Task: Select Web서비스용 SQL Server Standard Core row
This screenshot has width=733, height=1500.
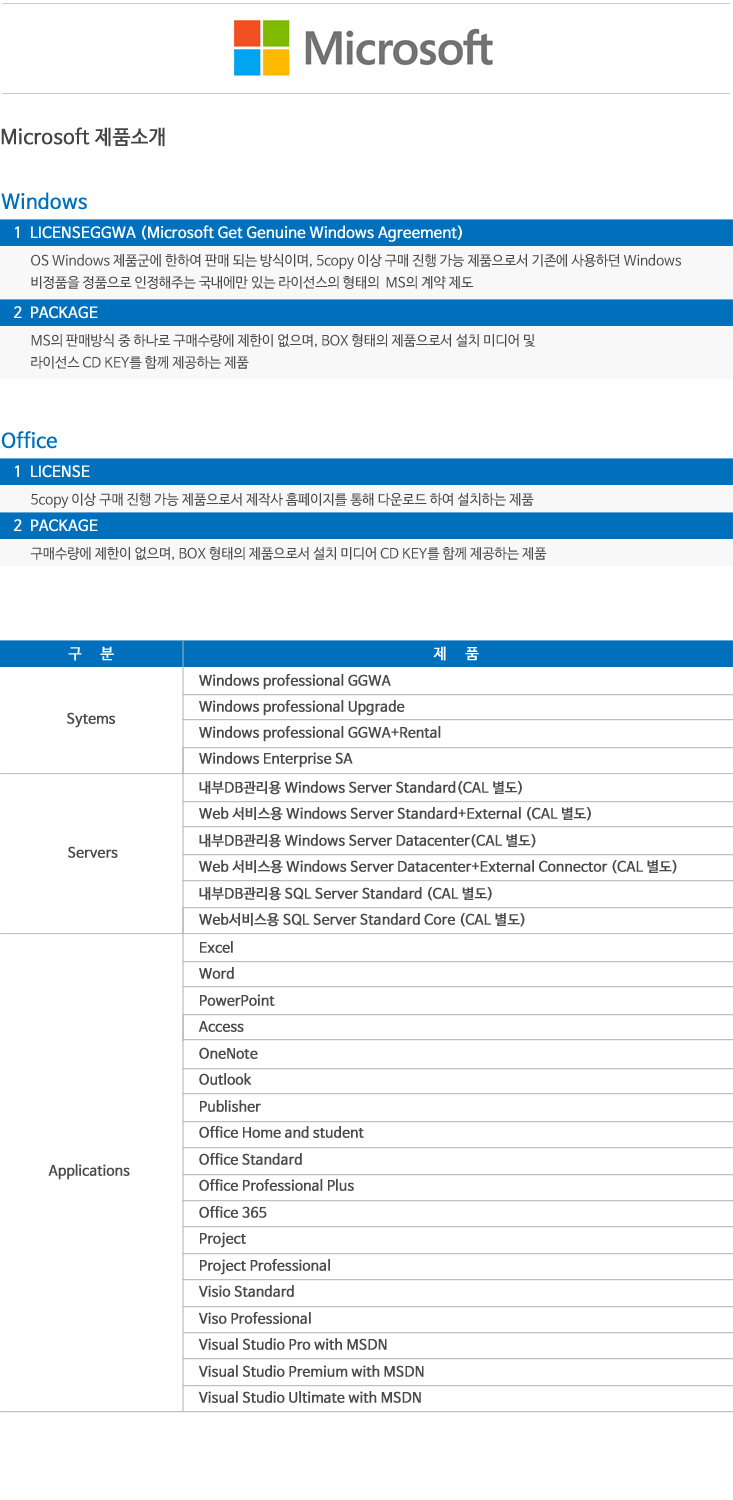Action: pos(361,920)
